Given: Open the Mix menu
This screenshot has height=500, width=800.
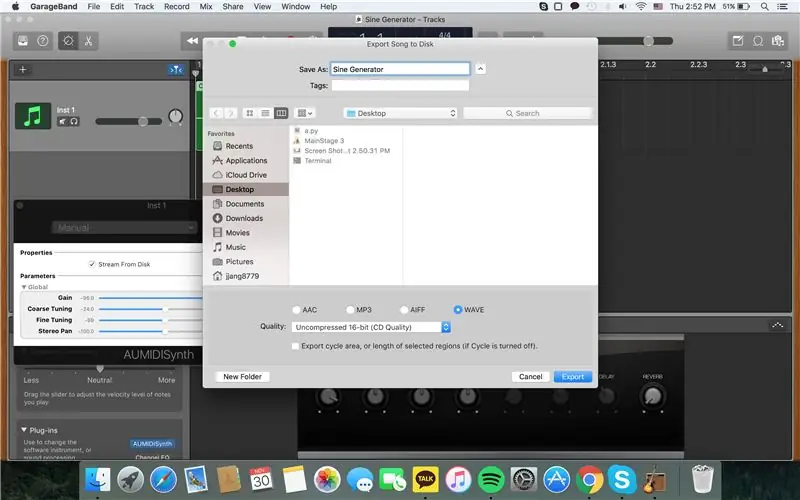Looking at the screenshot, I should [206, 7].
